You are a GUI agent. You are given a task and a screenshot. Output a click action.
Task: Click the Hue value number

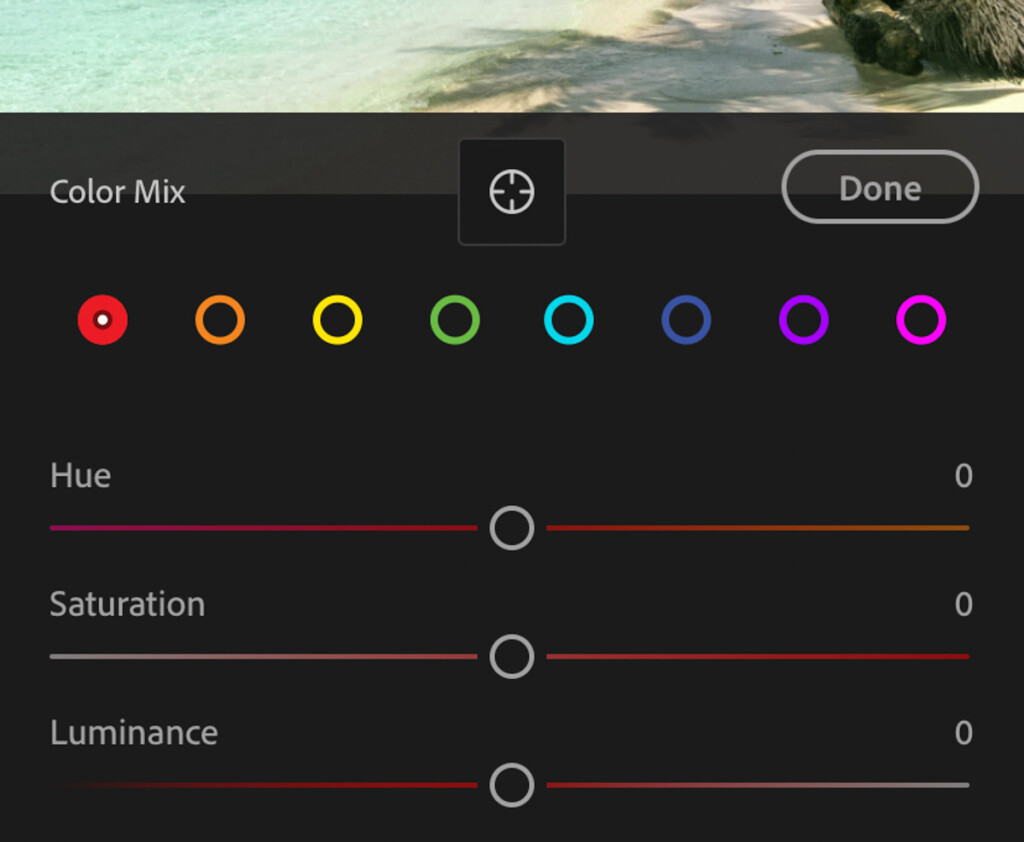click(963, 476)
